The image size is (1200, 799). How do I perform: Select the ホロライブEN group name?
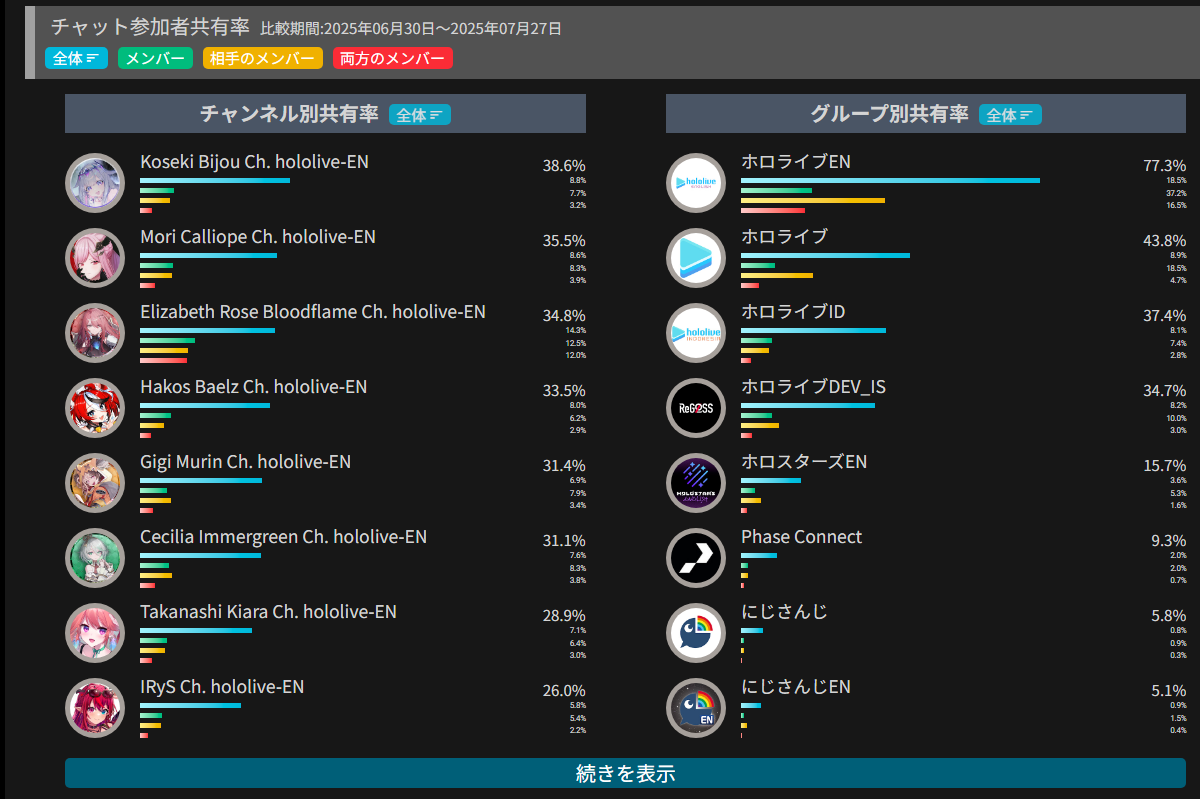coord(796,161)
